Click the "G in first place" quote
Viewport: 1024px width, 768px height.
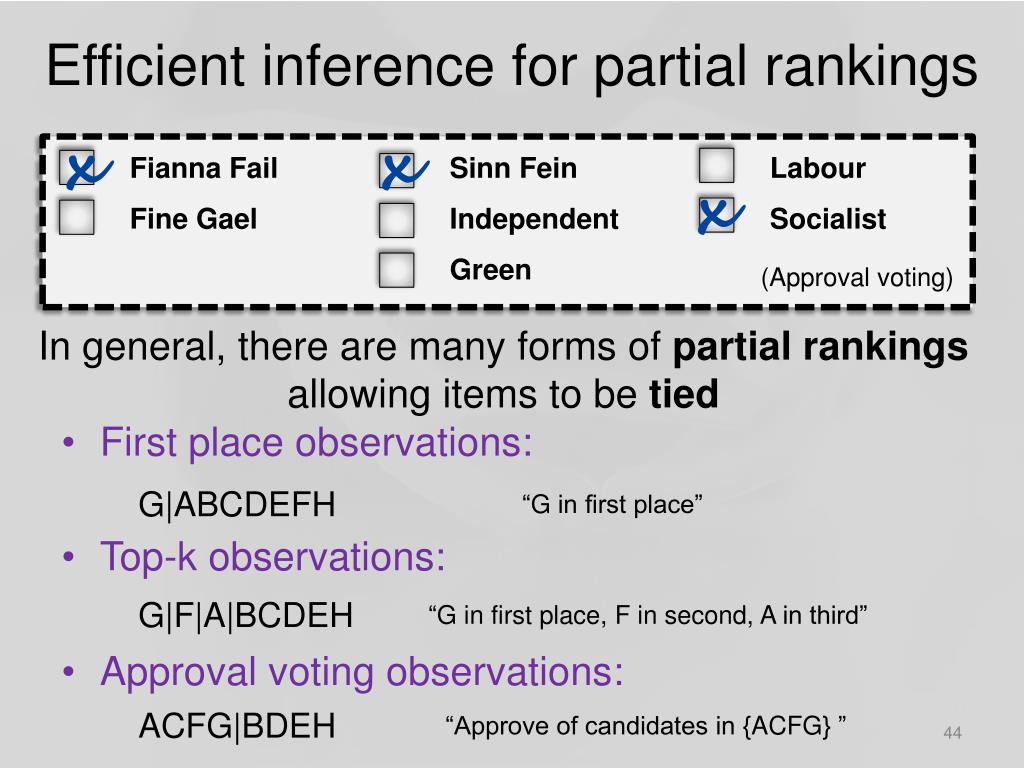612,504
